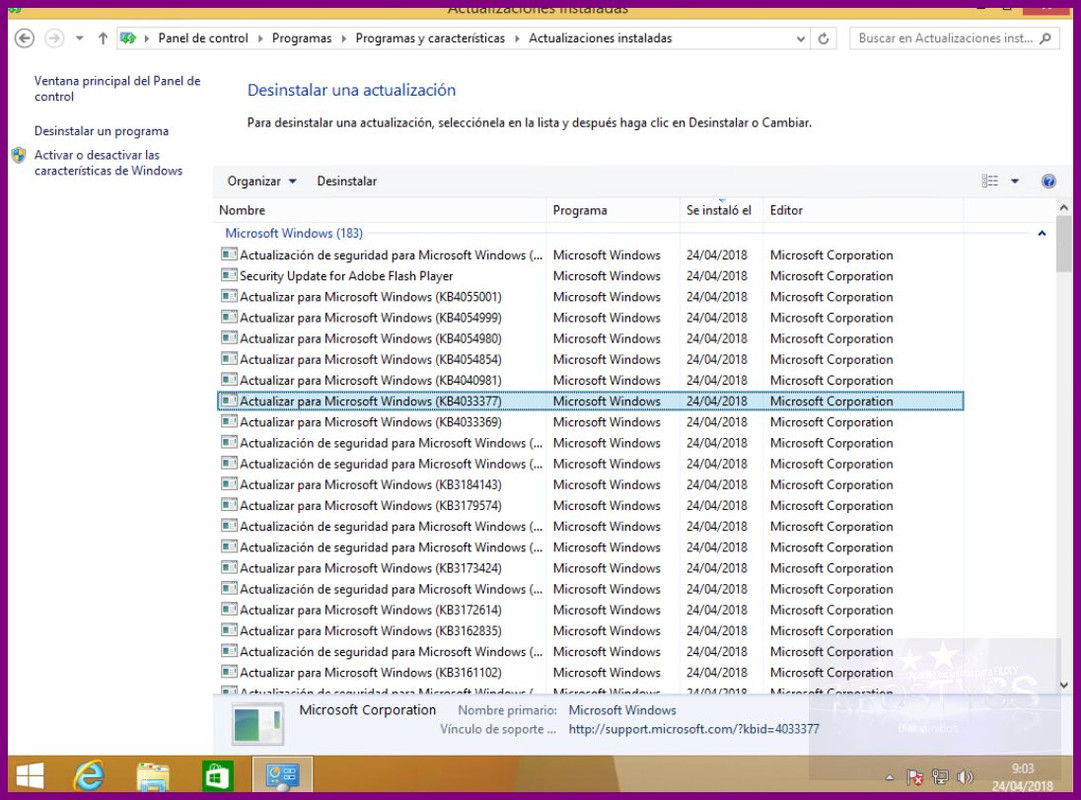Select highlighted update KB4033377

pyautogui.click(x=590, y=401)
